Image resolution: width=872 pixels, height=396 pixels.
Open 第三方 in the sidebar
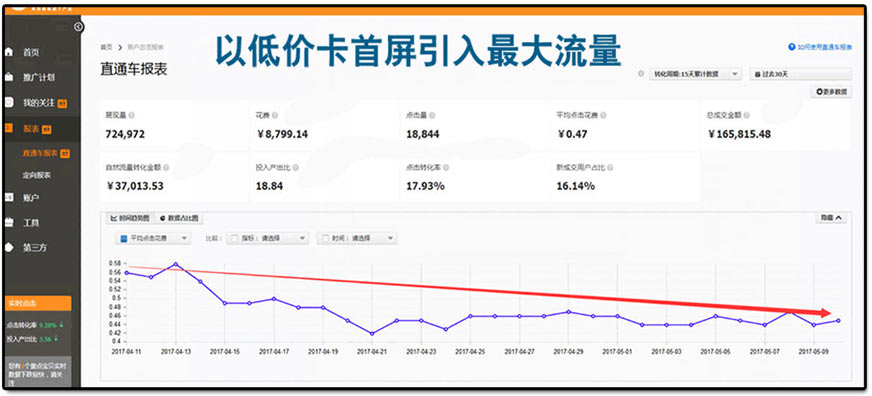click(35, 248)
